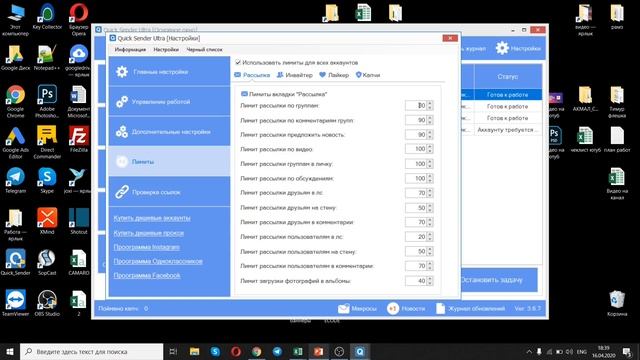Adjust stepper for discussions mailing limit

[430, 178]
